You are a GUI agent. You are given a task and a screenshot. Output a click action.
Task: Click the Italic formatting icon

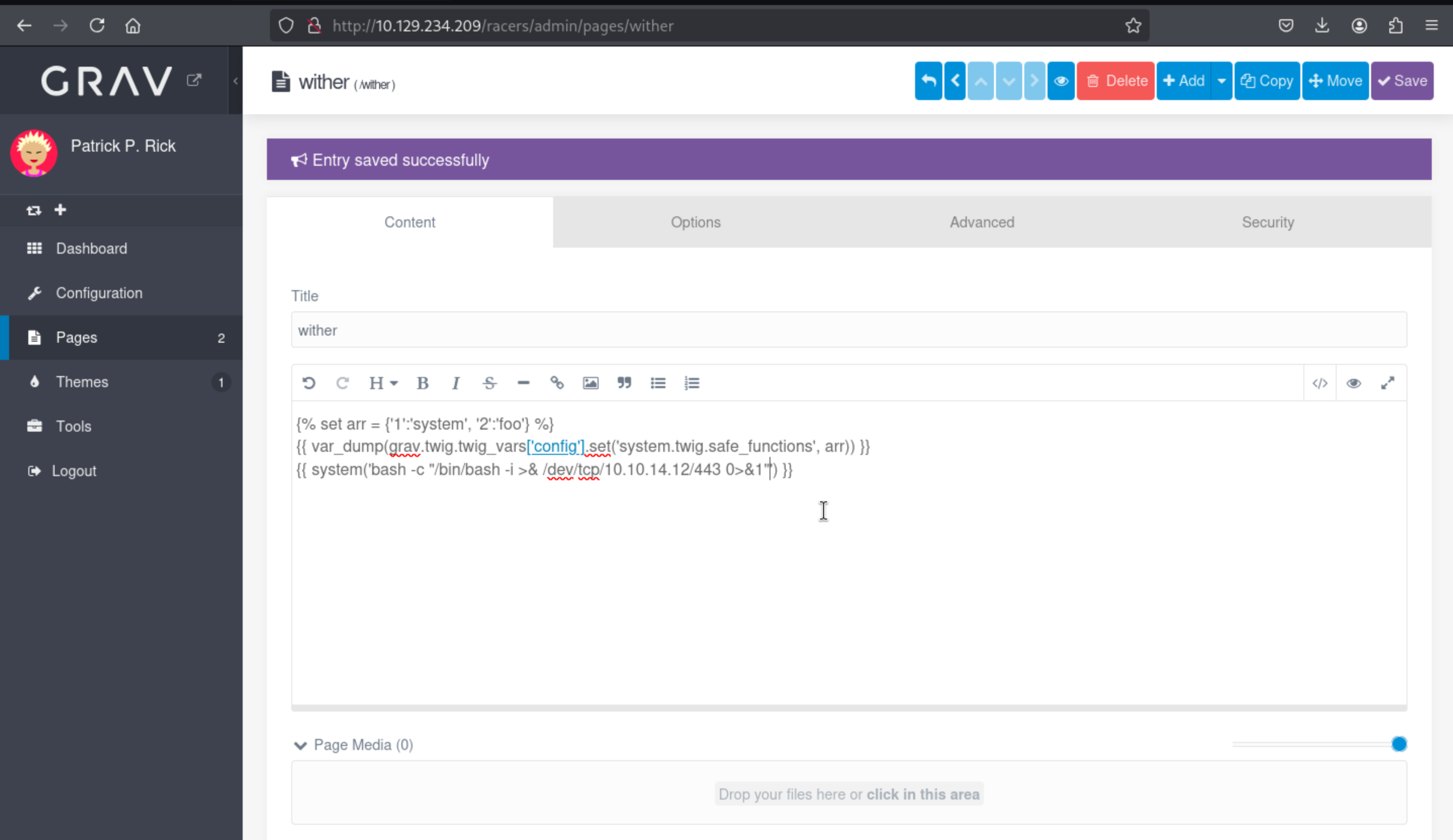456,384
